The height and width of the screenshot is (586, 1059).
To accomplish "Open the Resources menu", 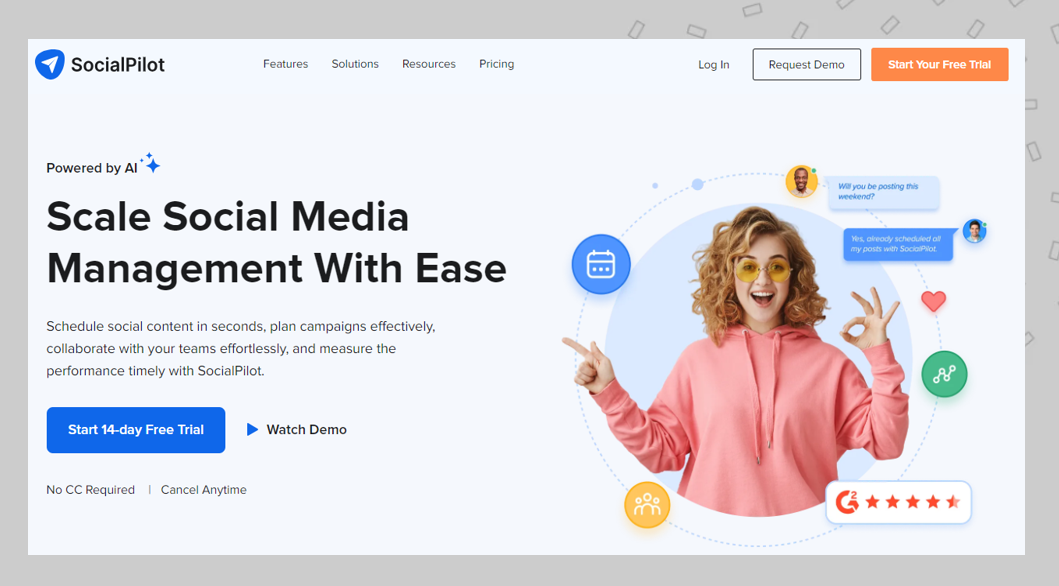I will pyautogui.click(x=429, y=64).
